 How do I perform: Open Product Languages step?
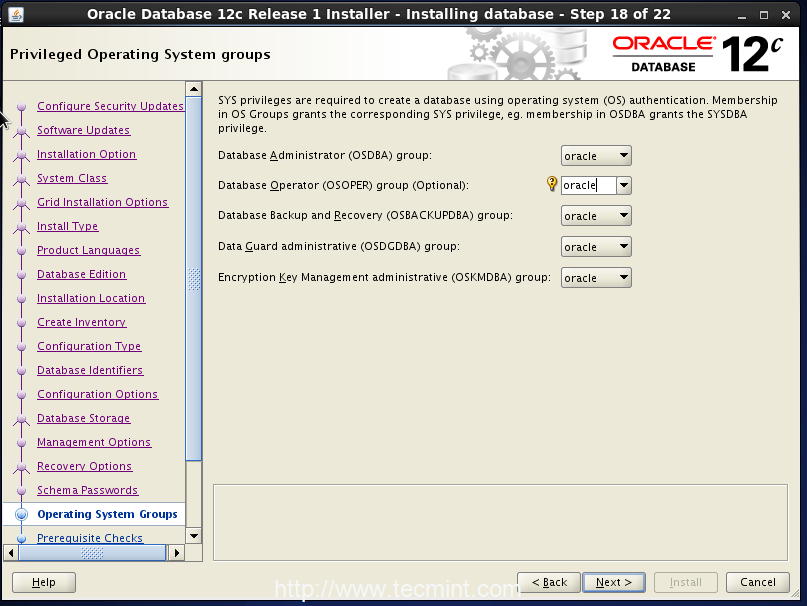click(x=89, y=250)
